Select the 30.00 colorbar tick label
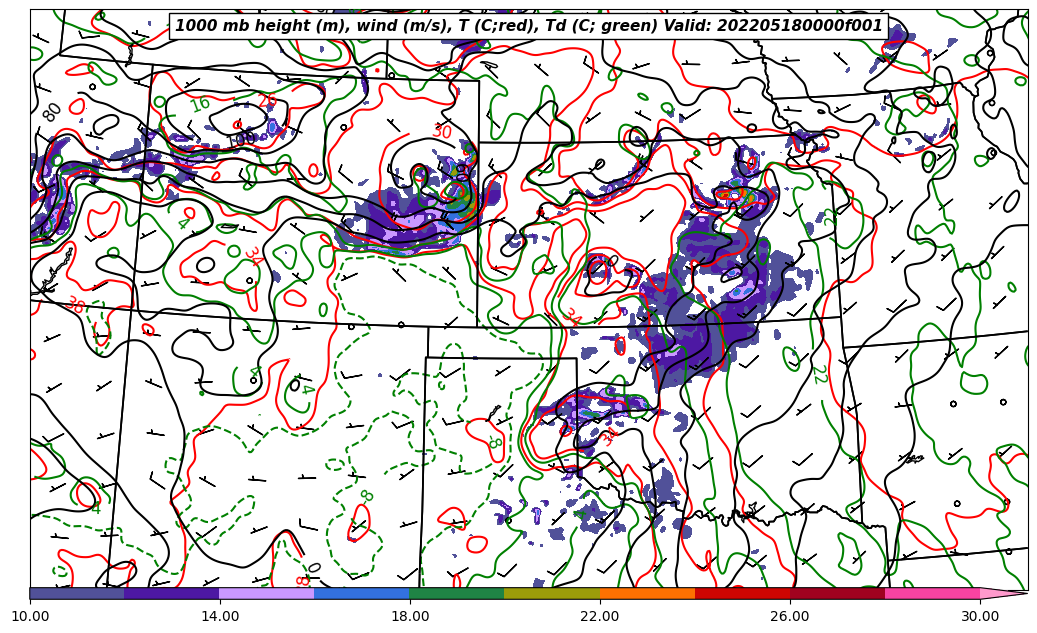 (x=980, y=616)
